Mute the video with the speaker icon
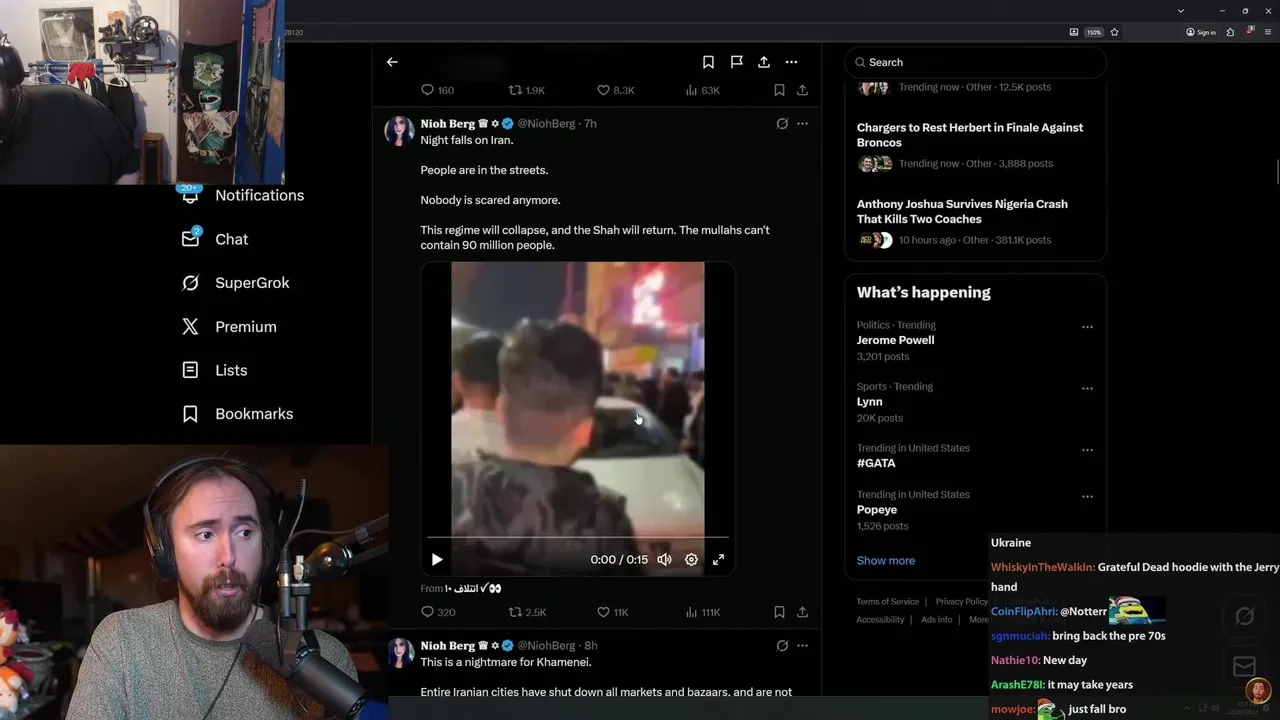 tap(664, 560)
